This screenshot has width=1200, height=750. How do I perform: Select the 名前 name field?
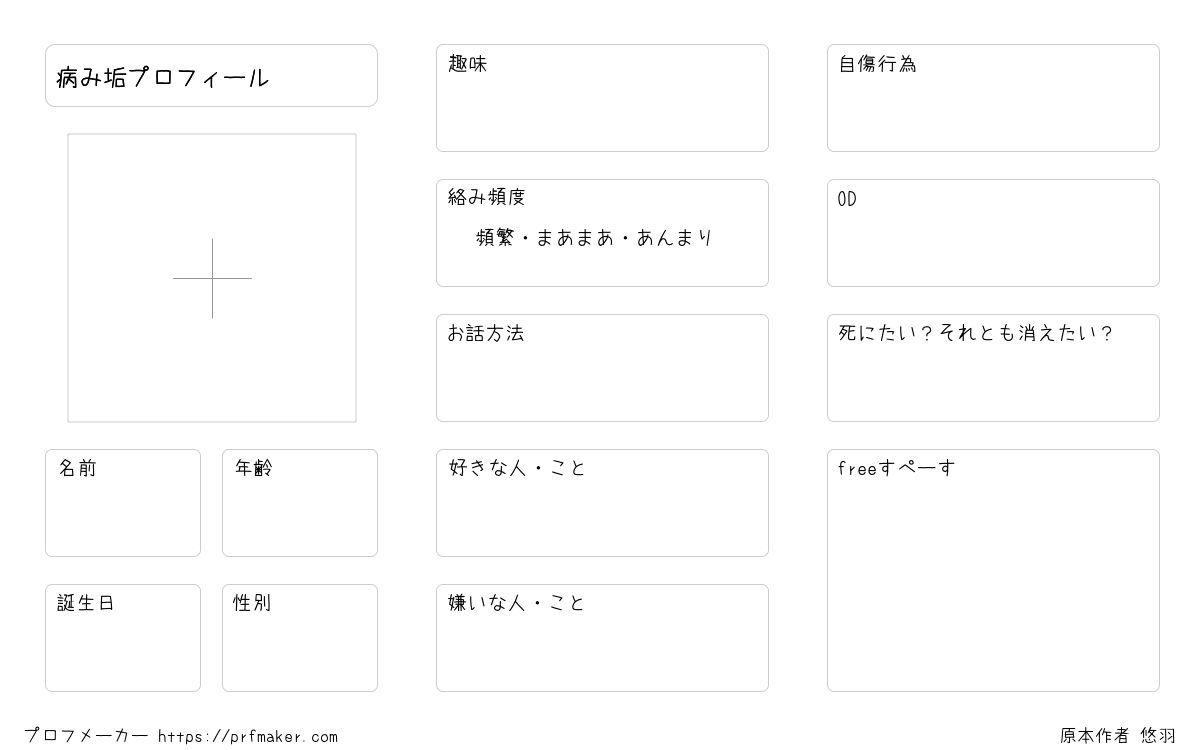pos(123,503)
